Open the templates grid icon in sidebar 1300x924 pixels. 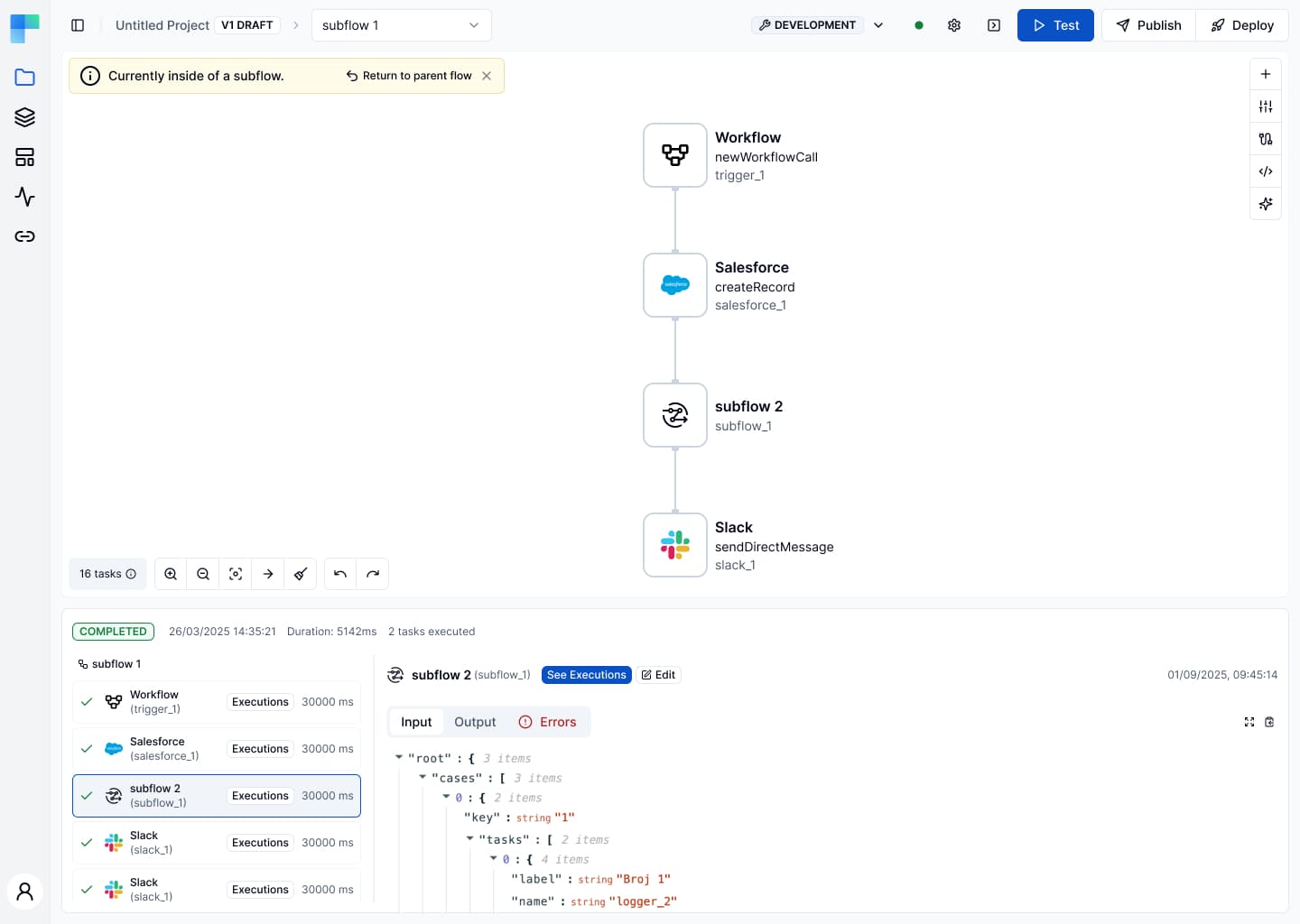(24, 157)
